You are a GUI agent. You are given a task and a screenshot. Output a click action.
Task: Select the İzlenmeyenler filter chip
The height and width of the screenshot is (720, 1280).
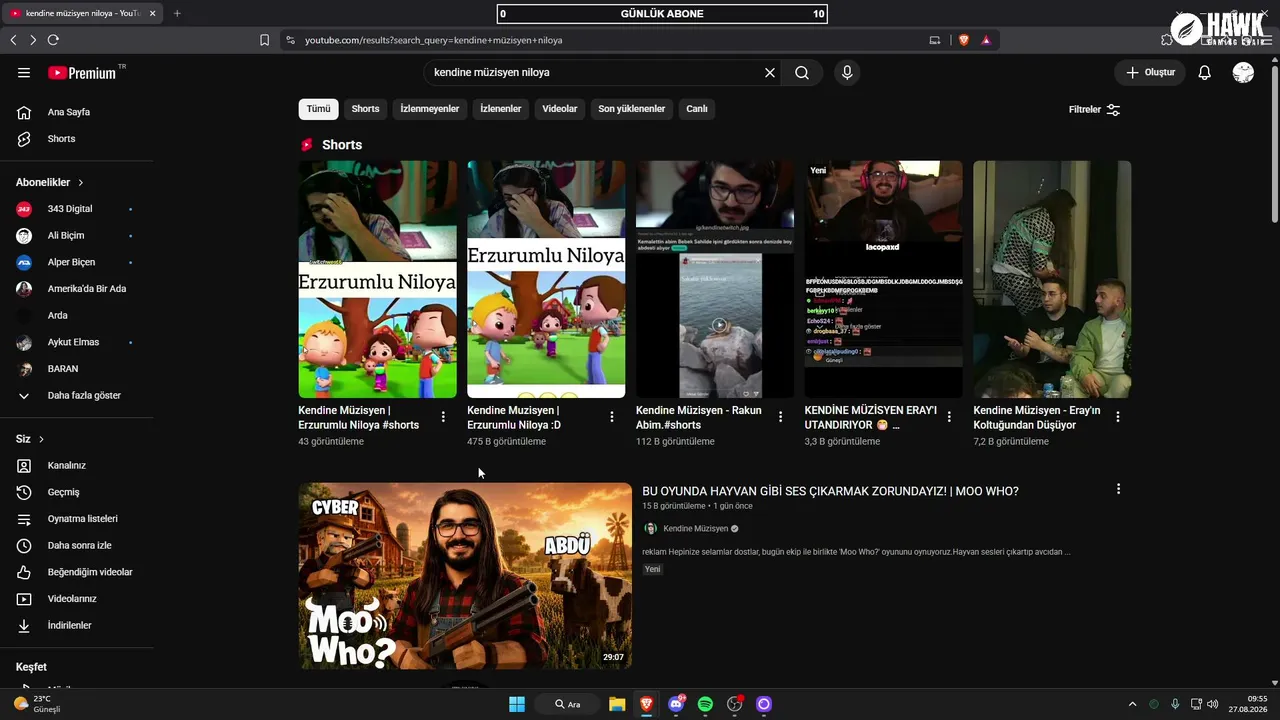(430, 109)
